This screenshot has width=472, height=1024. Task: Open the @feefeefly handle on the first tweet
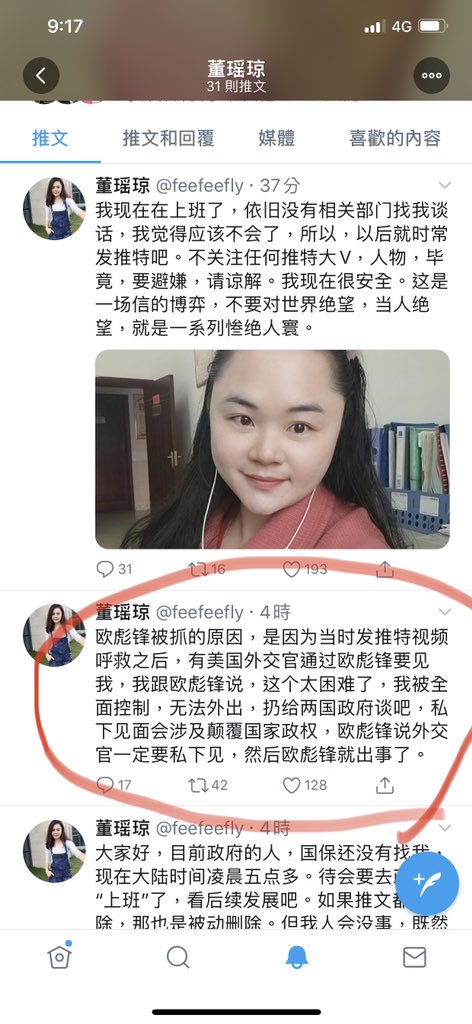[198, 185]
